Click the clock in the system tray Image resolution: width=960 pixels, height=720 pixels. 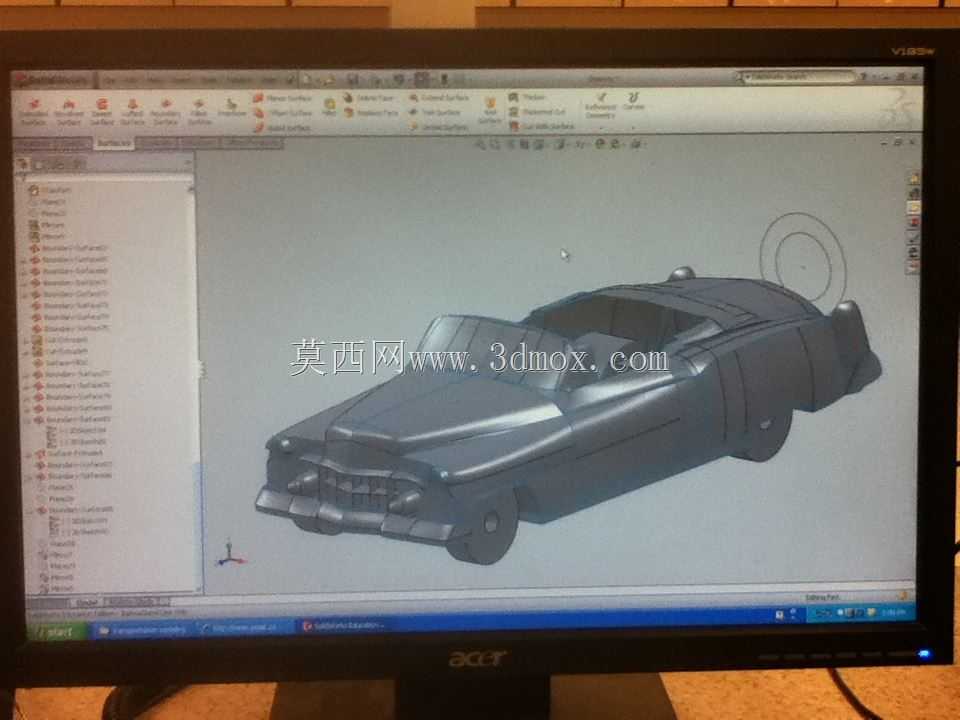point(894,612)
